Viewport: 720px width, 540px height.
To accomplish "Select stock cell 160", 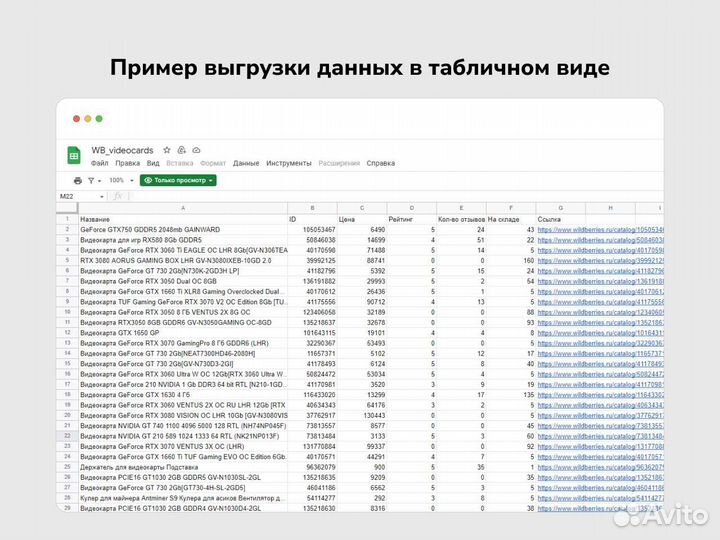I will point(511,261).
